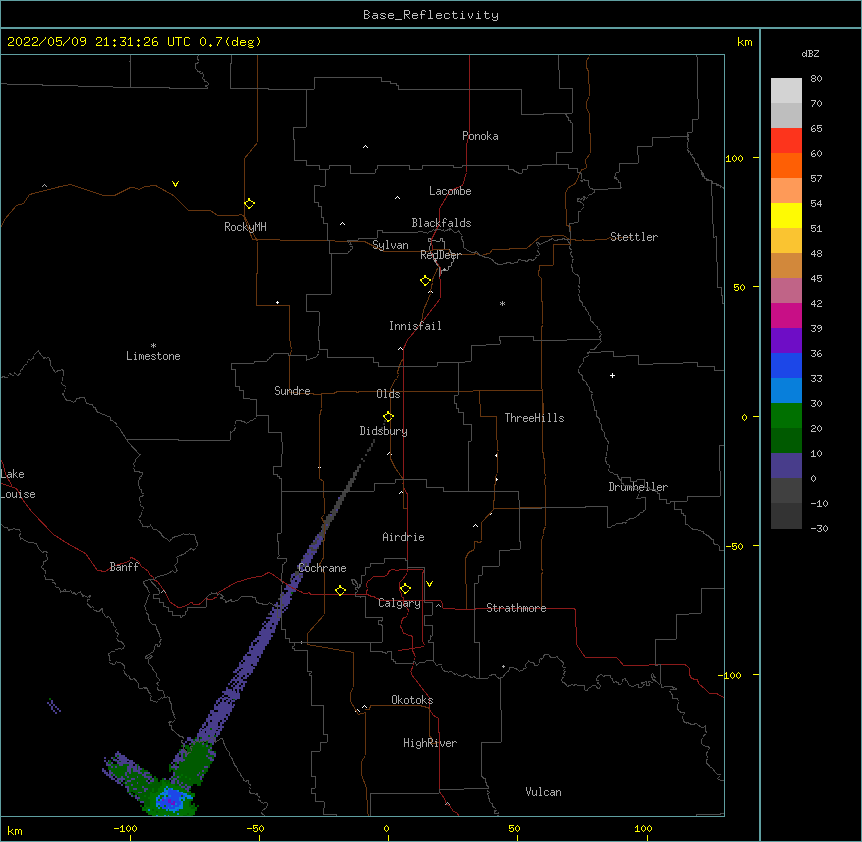Viewport: 862px width, 842px height.
Task: Click the HighRiver town label
Action: click(x=430, y=743)
